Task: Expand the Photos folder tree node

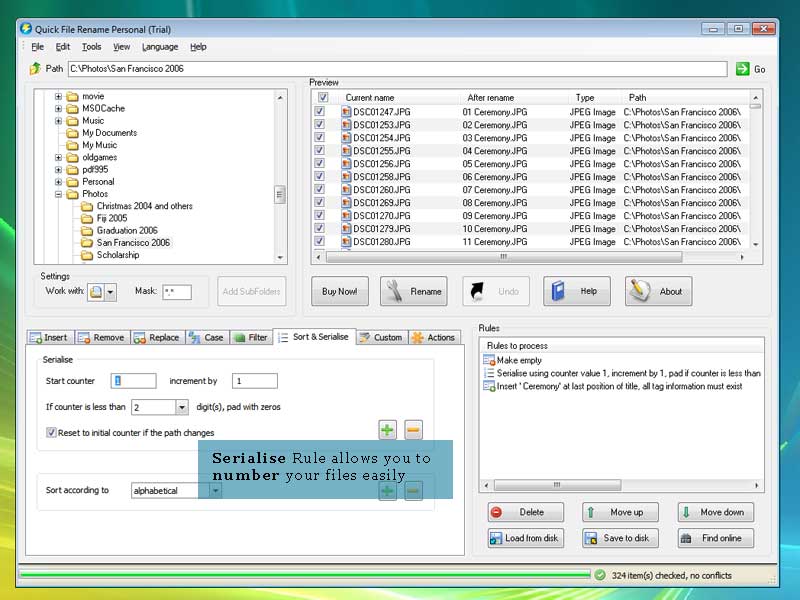Action: pyautogui.click(x=59, y=194)
